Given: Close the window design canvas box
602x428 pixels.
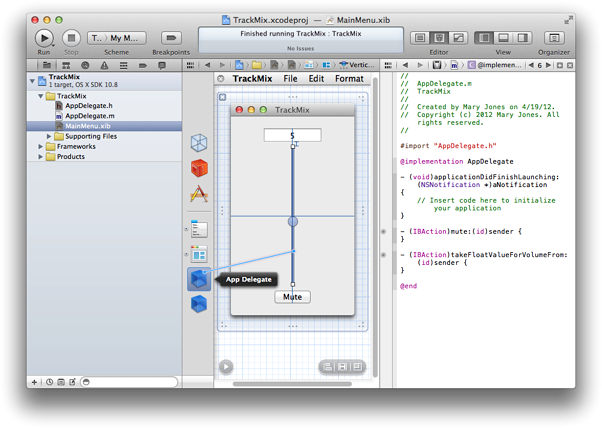Looking at the screenshot, I should pyautogui.click(x=223, y=97).
